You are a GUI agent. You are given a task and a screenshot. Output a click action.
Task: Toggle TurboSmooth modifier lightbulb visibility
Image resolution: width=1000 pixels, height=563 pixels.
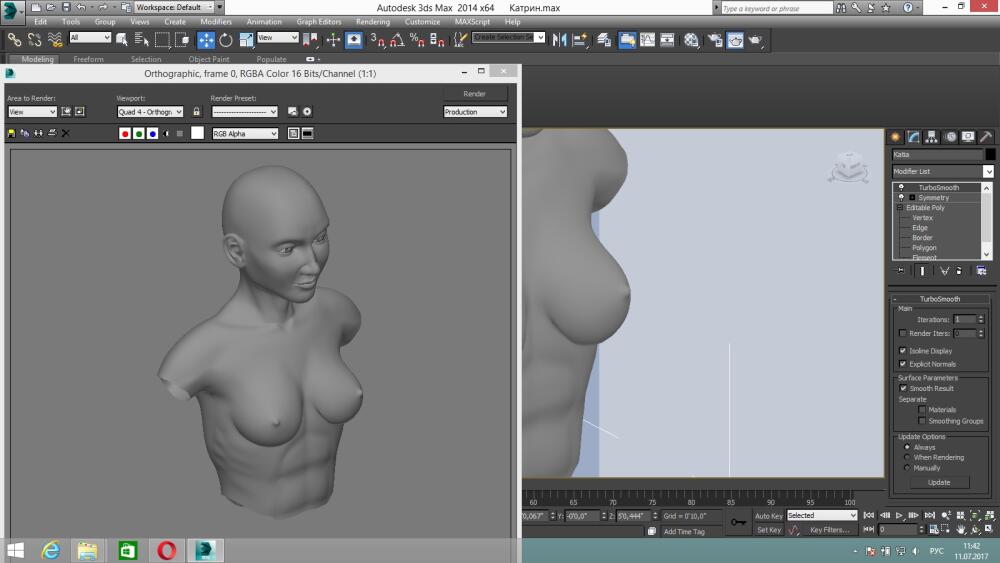point(901,187)
